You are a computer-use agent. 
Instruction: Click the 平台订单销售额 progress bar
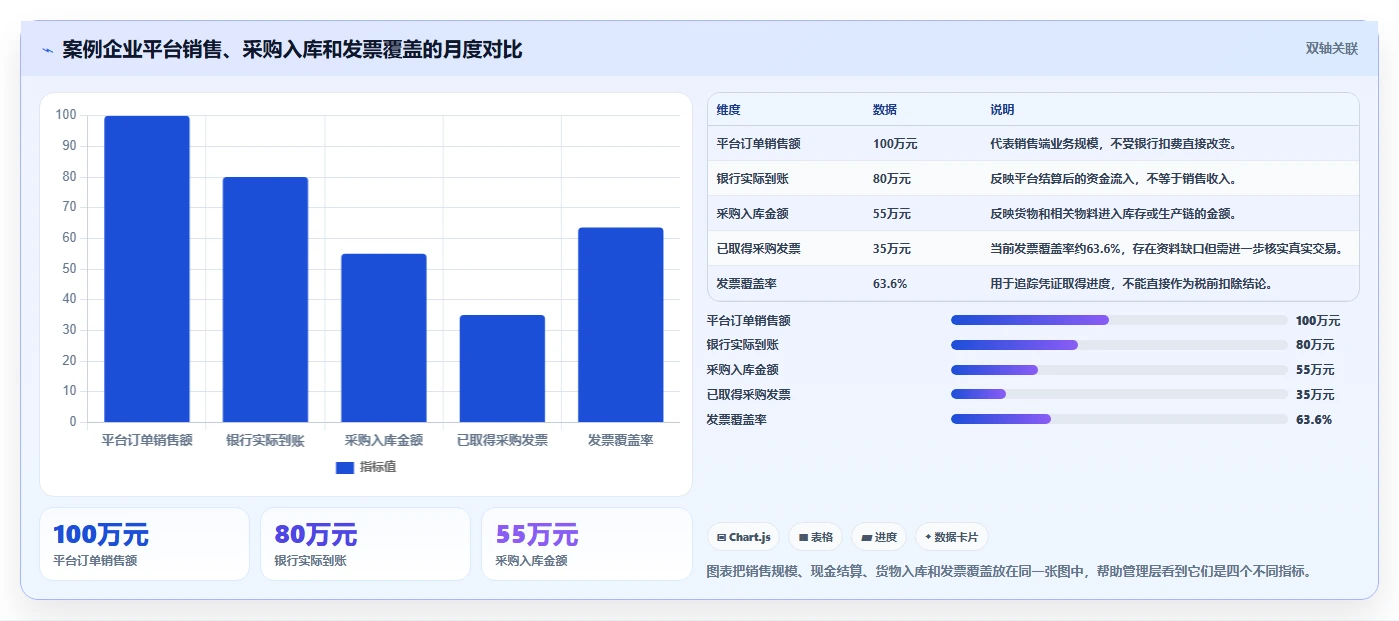[1119, 320]
